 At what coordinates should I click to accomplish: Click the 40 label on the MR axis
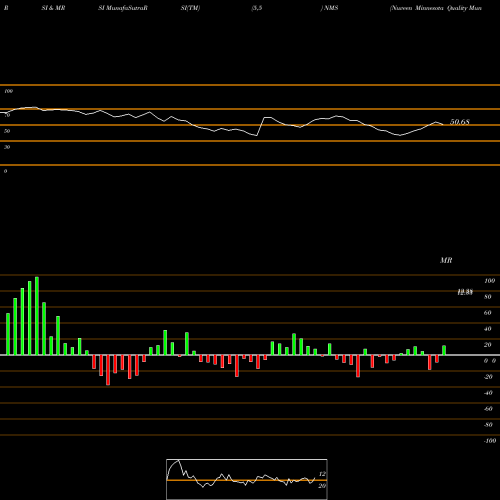pyautogui.click(x=487, y=329)
